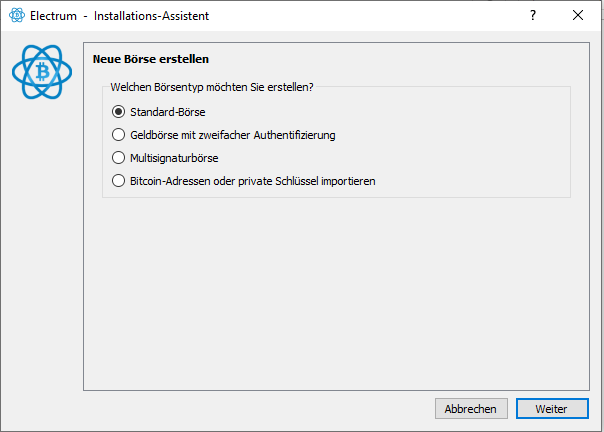The height and width of the screenshot is (432, 604).
Task: Continue with the Weiter button
Action: 552,408
